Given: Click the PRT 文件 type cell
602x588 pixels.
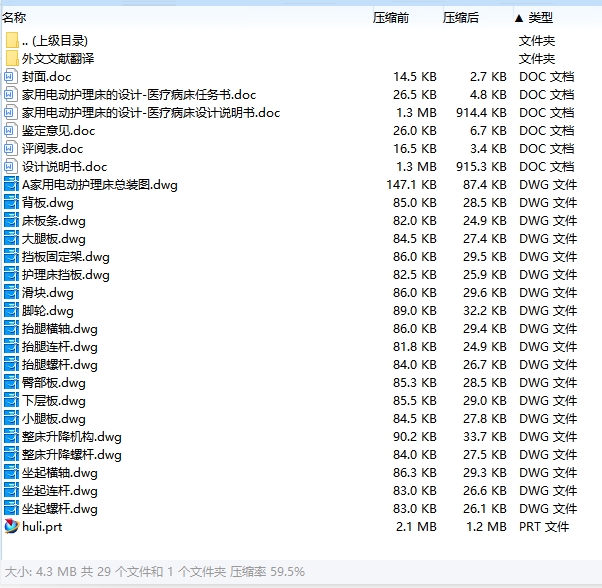Looking at the screenshot, I should [544, 527].
